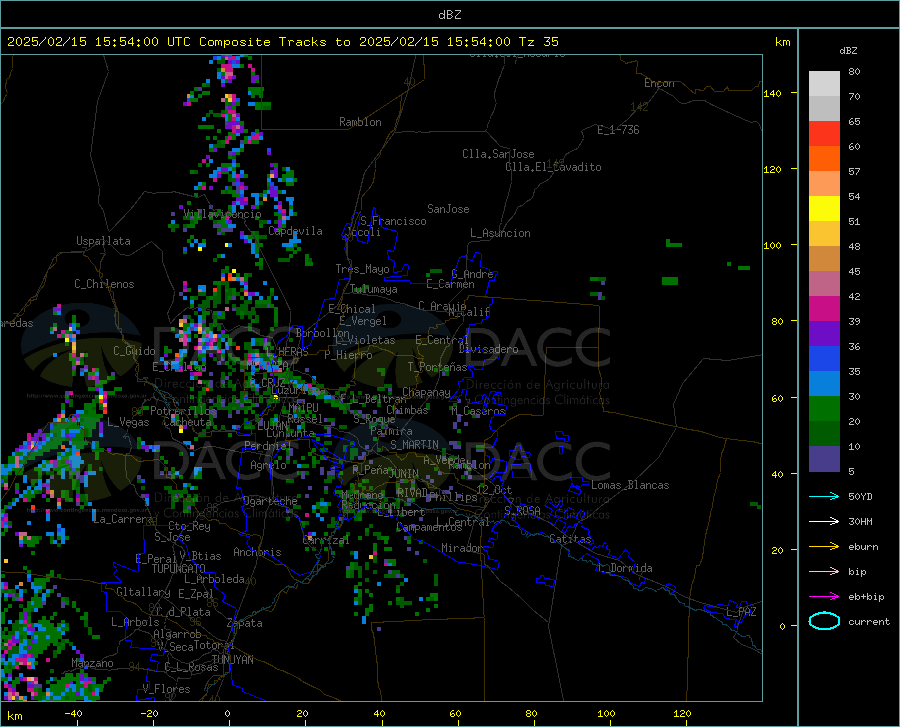900x727 pixels.
Task: Click the Tulumaya map label
Action: coord(374,289)
